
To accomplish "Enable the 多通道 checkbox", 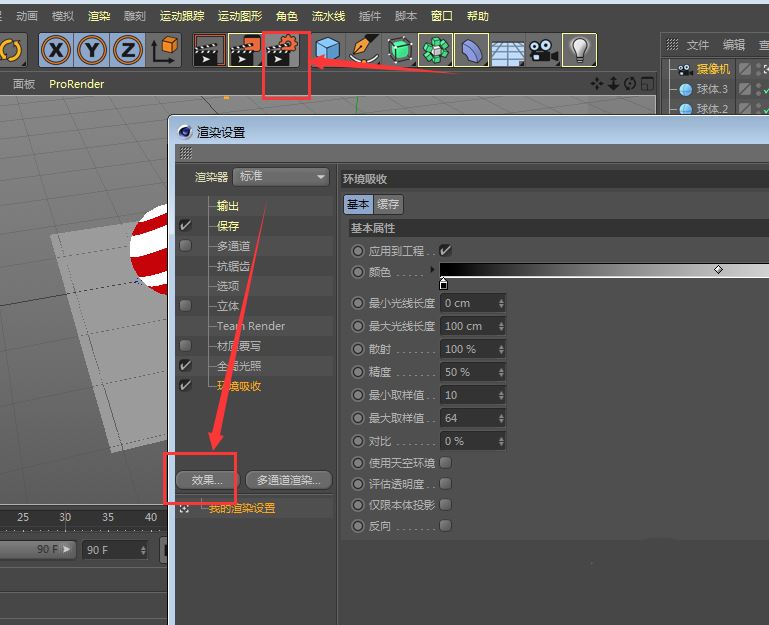I will 186,246.
